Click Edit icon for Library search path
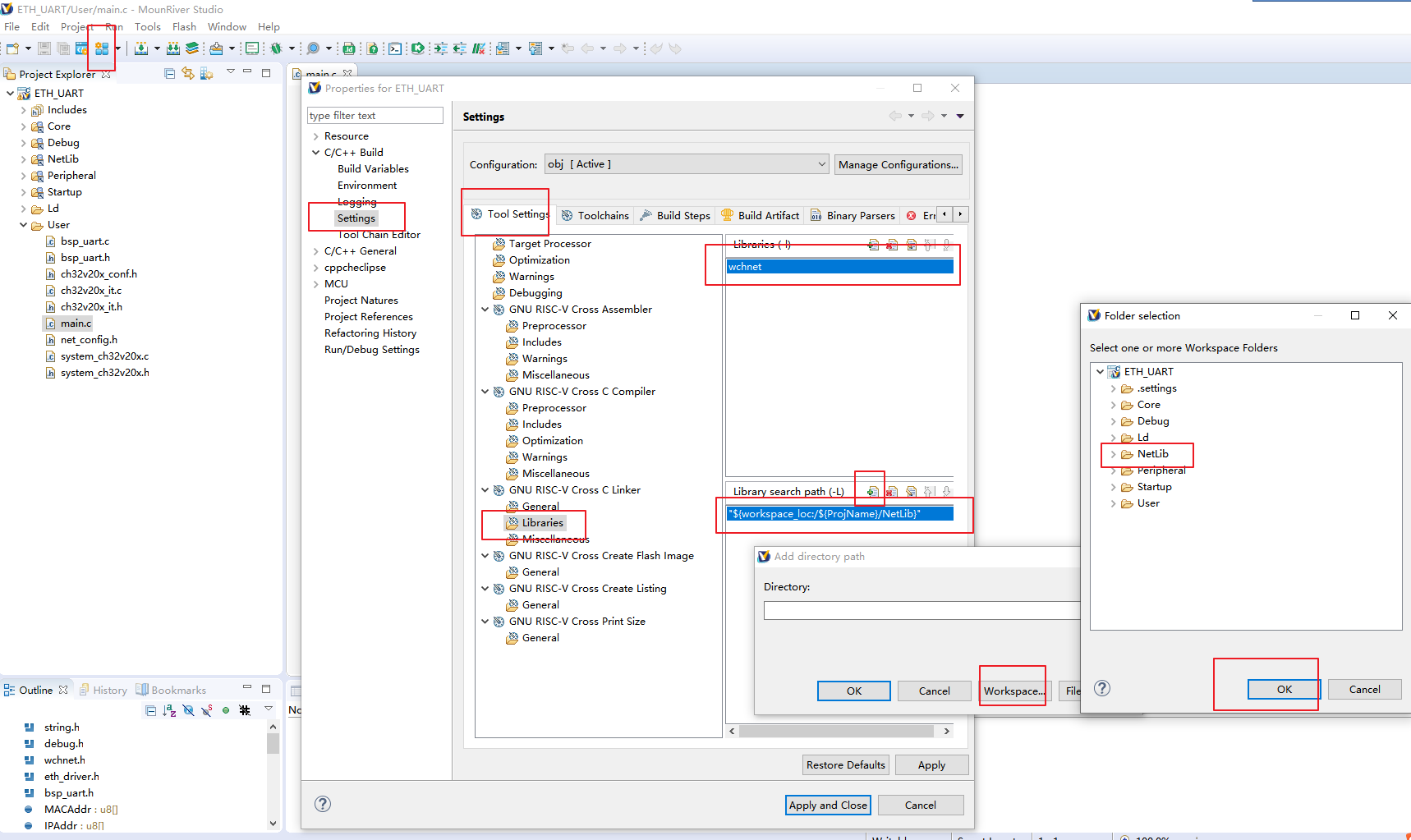The image size is (1411, 840). [x=912, y=491]
